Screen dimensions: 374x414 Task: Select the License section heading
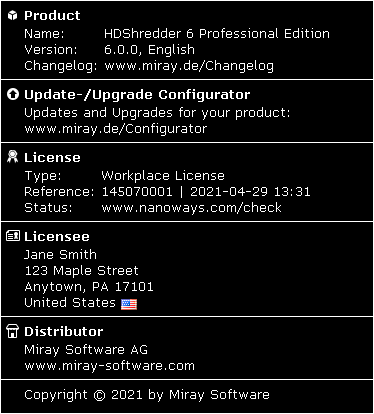click(x=52, y=157)
